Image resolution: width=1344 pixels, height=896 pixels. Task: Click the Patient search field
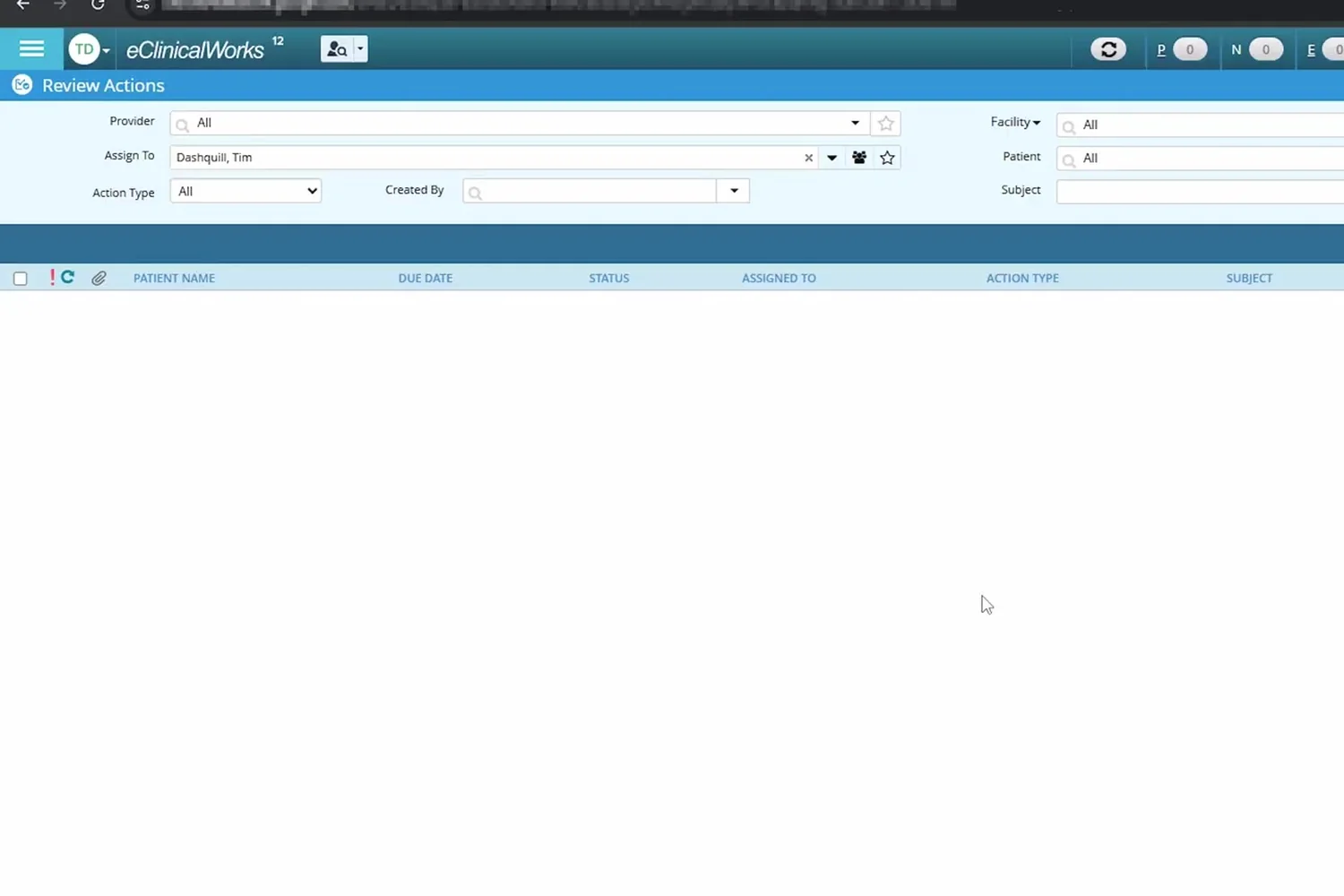coord(1201,159)
